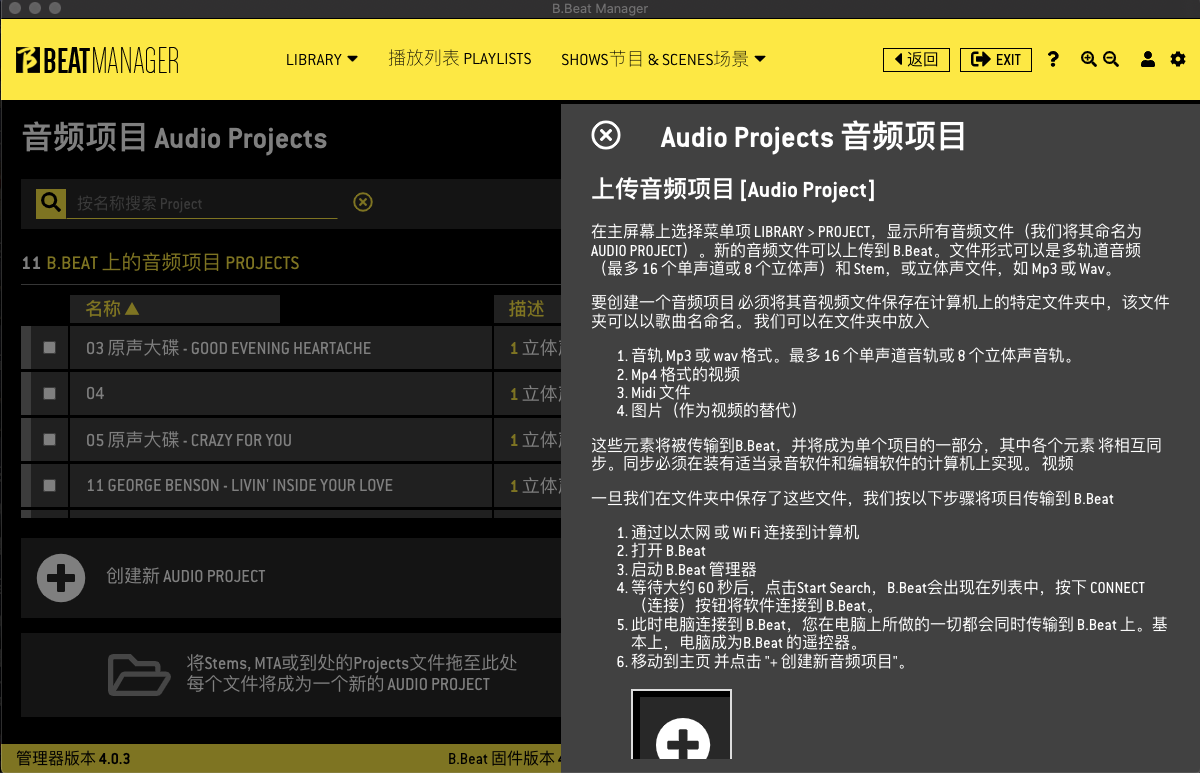Click help step 启动 B.Beat 管理器

pos(693,569)
